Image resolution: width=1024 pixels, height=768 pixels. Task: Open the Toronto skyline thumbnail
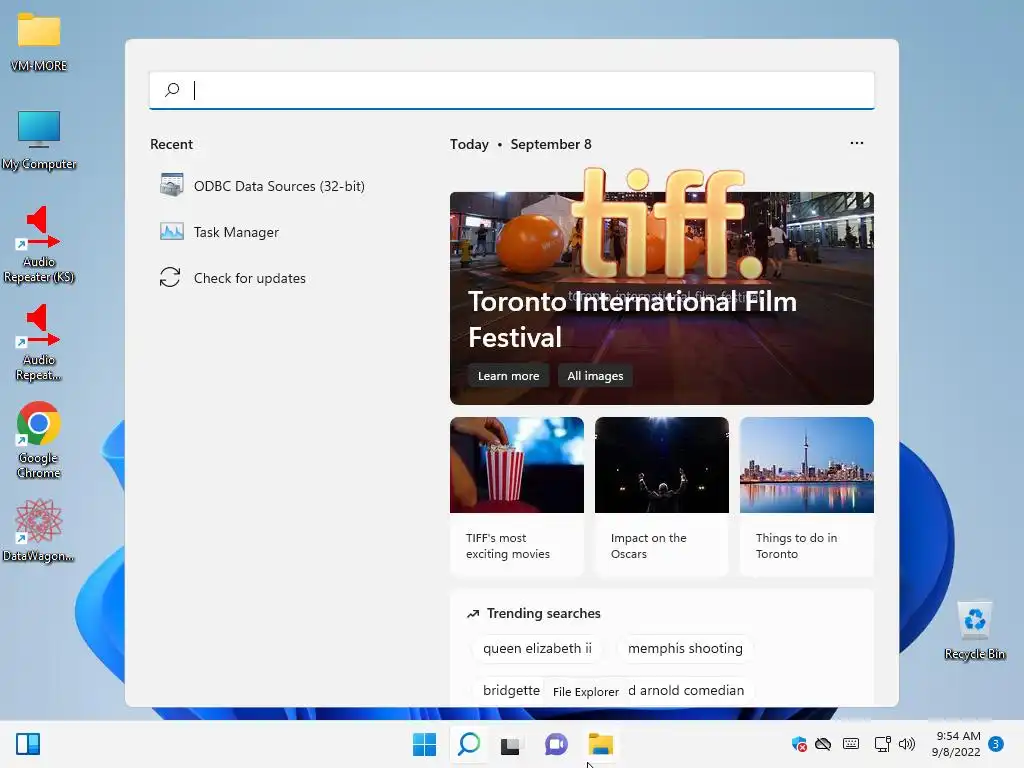pyautogui.click(x=807, y=465)
